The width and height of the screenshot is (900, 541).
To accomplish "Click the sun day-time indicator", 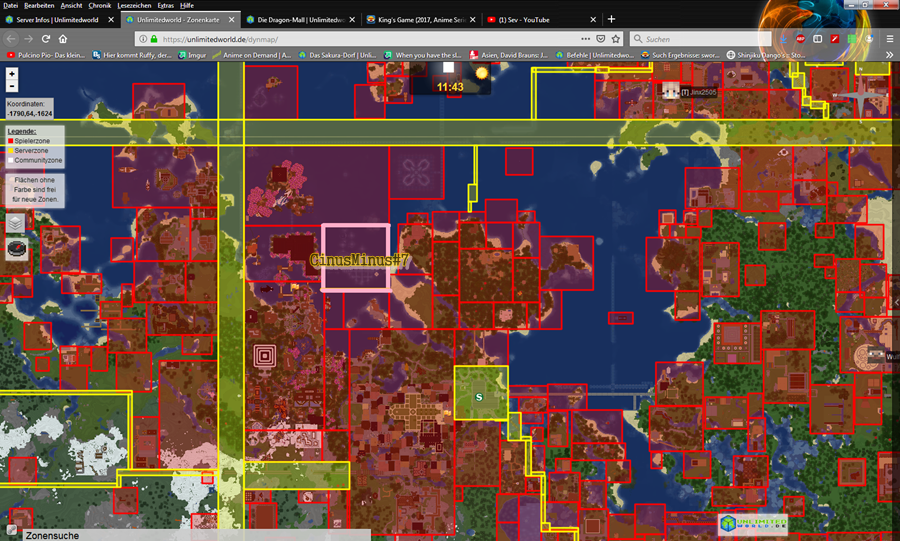I will click(481, 73).
